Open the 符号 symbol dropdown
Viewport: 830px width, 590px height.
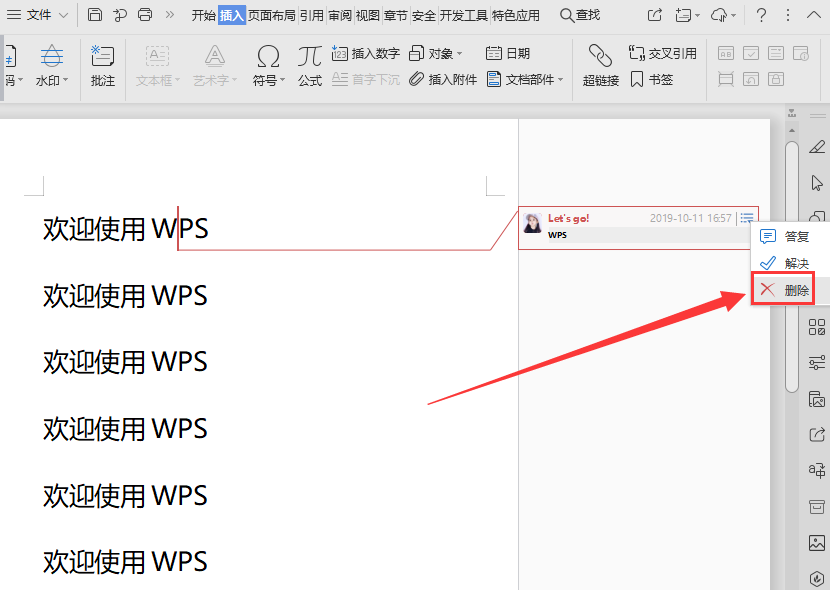point(268,66)
